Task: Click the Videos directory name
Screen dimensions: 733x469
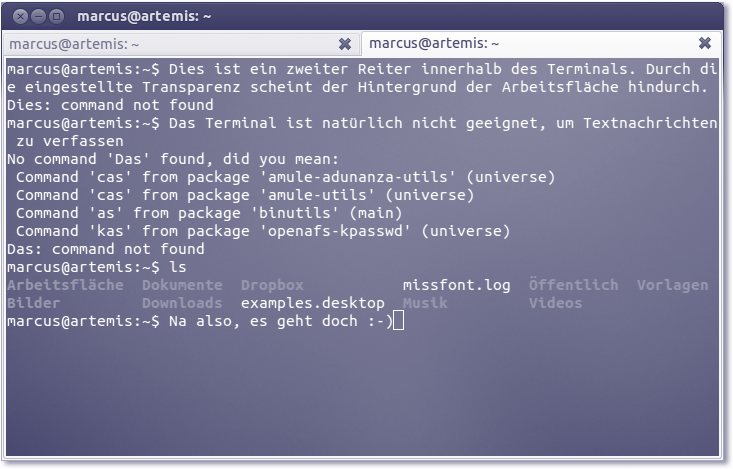Action: pyautogui.click(x=555, y=303)
